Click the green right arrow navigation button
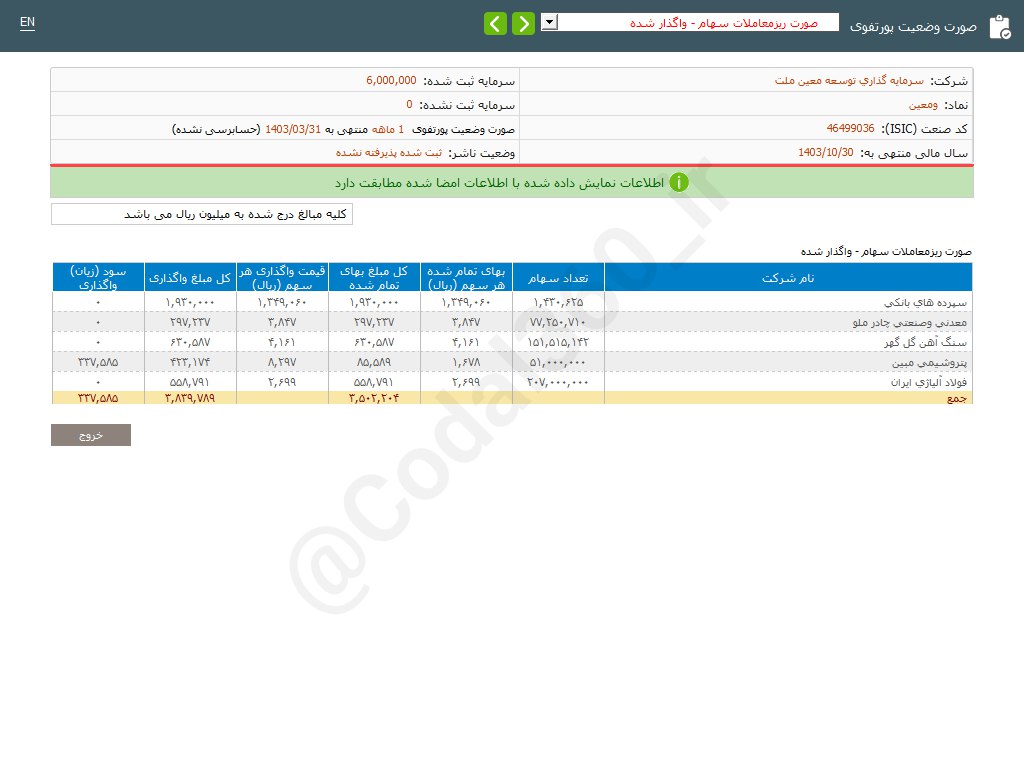 click(523, 24)
